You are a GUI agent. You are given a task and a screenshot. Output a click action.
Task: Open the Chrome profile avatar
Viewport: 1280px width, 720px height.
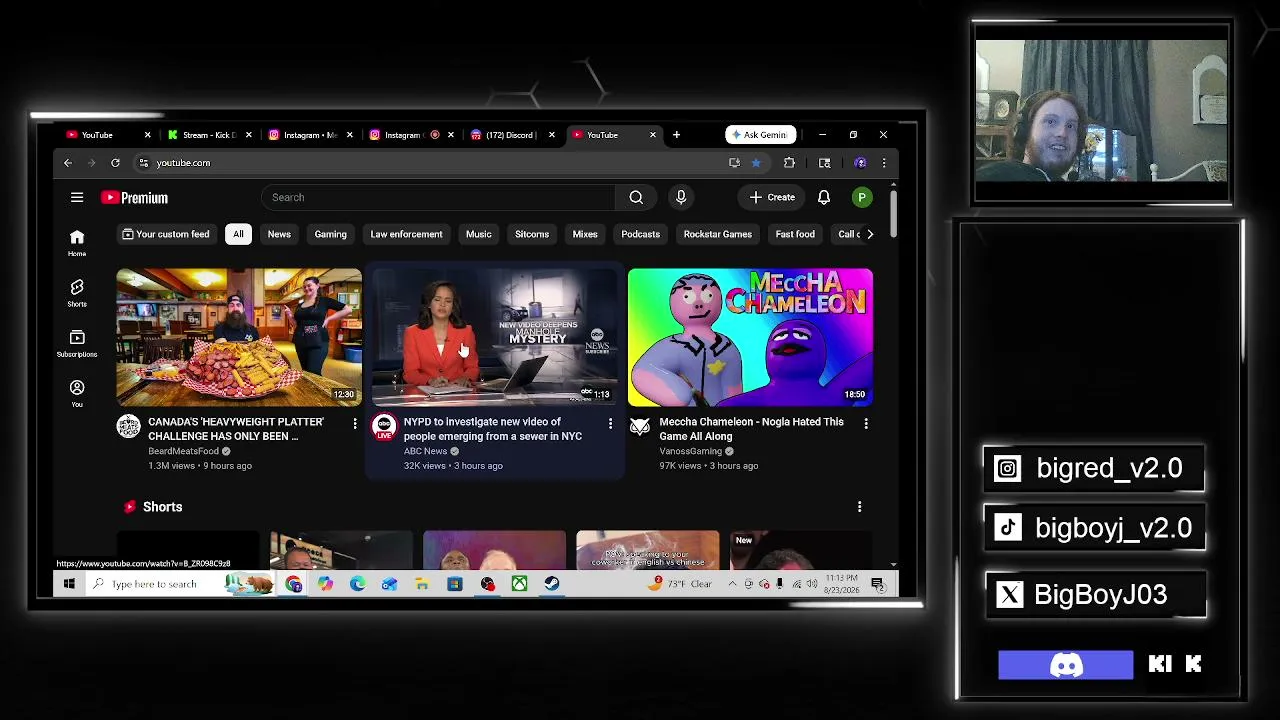pyautogui.click(x=860, y=162)
